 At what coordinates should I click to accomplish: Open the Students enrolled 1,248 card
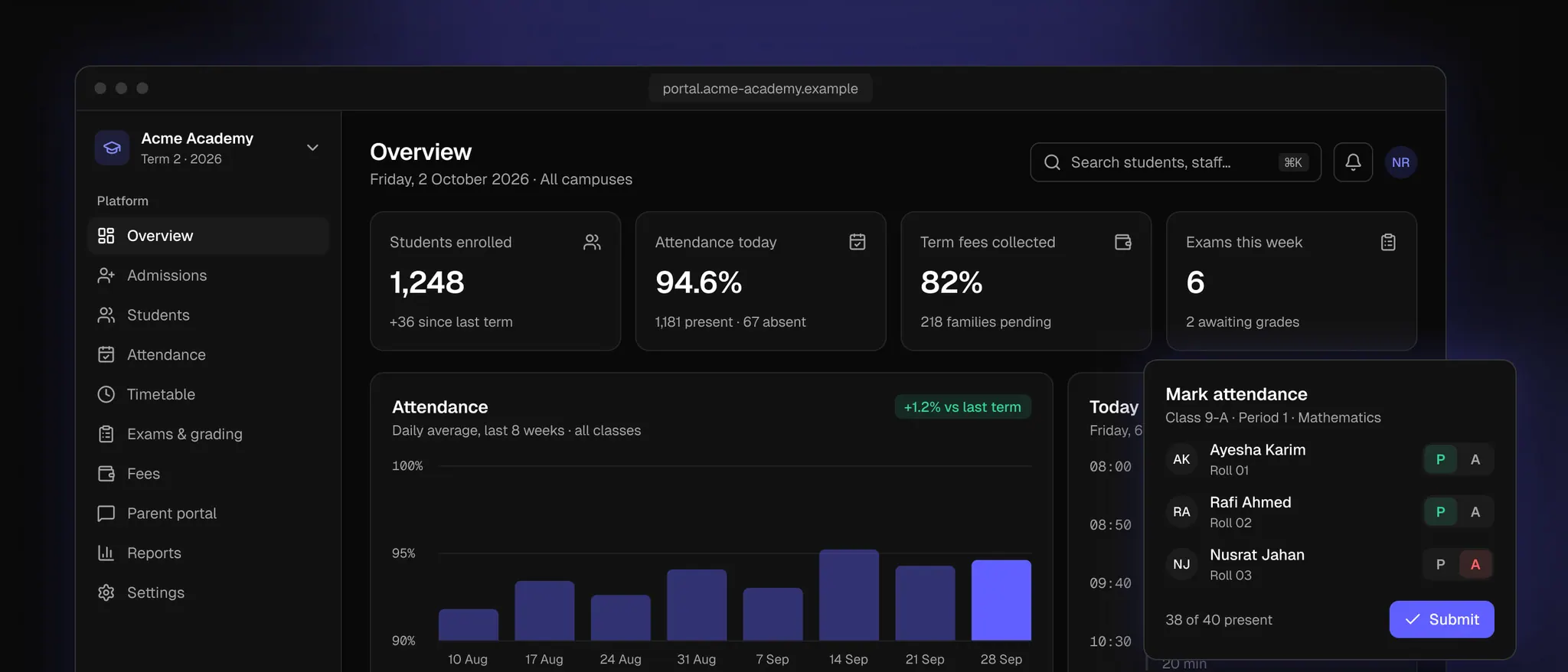coord(495,281)
